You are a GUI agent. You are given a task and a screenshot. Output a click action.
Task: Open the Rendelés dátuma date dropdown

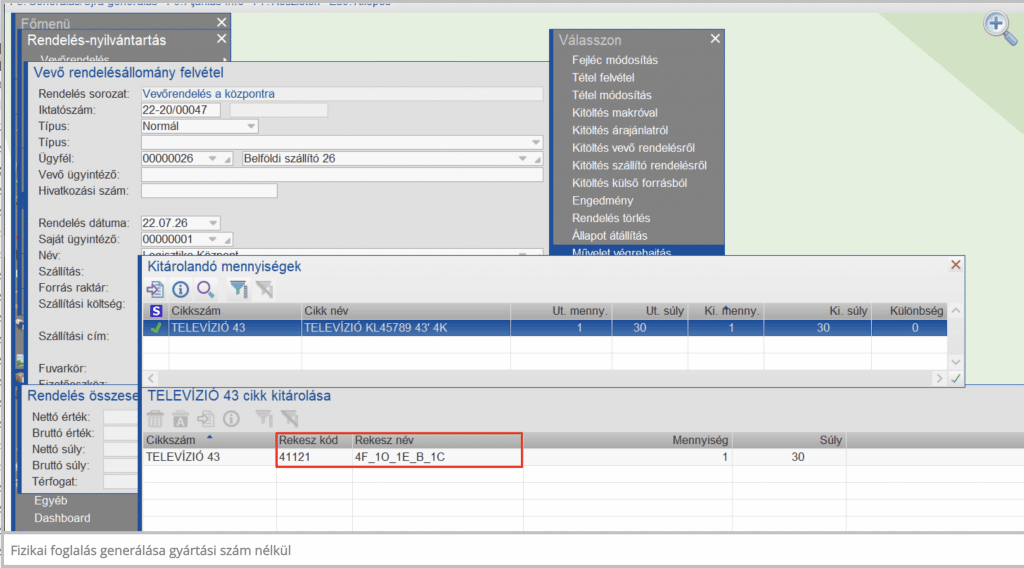213,223
